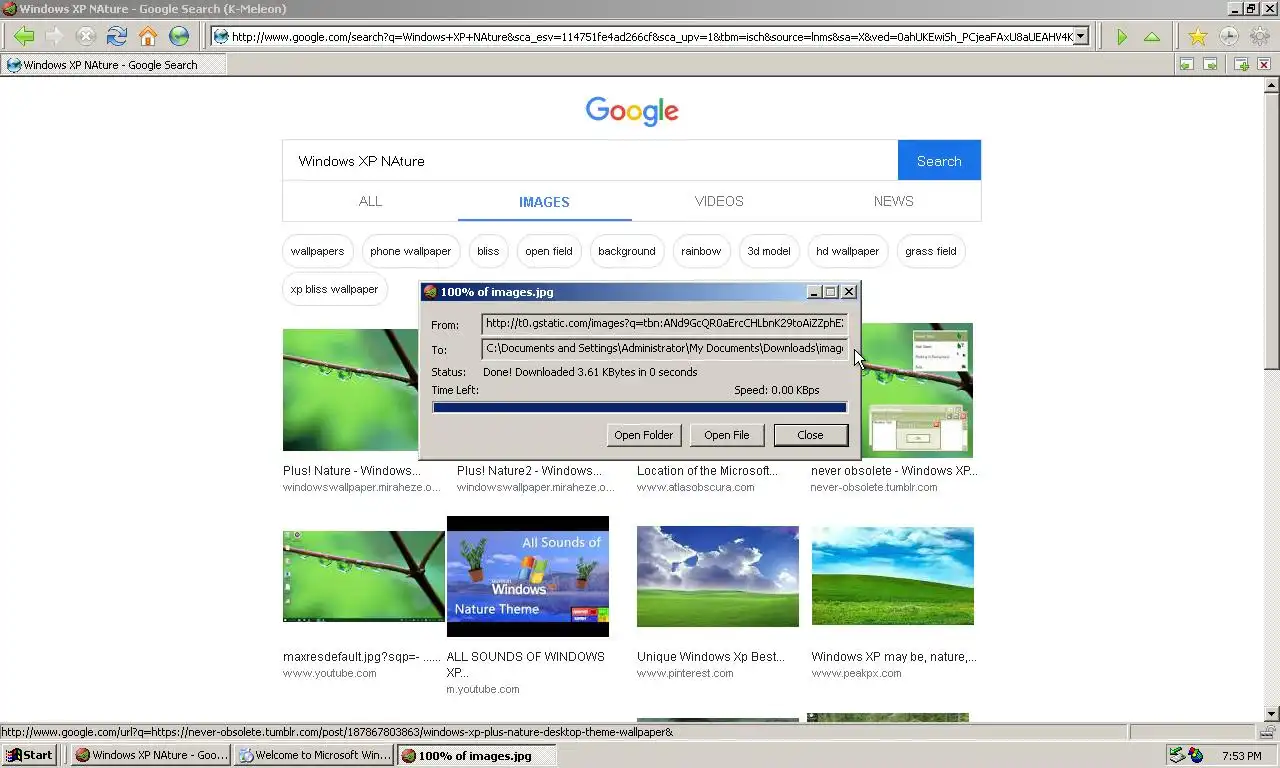Select the wallpapers filter chip

coord(317,251)
